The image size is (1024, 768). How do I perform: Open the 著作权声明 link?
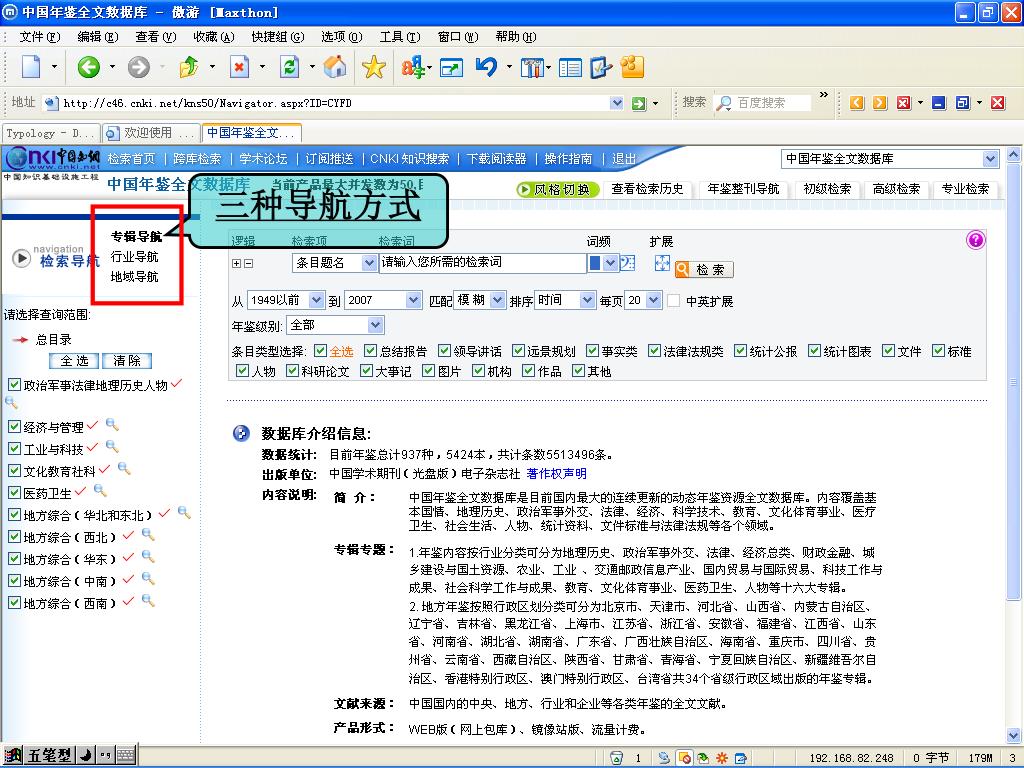point(556,473)
